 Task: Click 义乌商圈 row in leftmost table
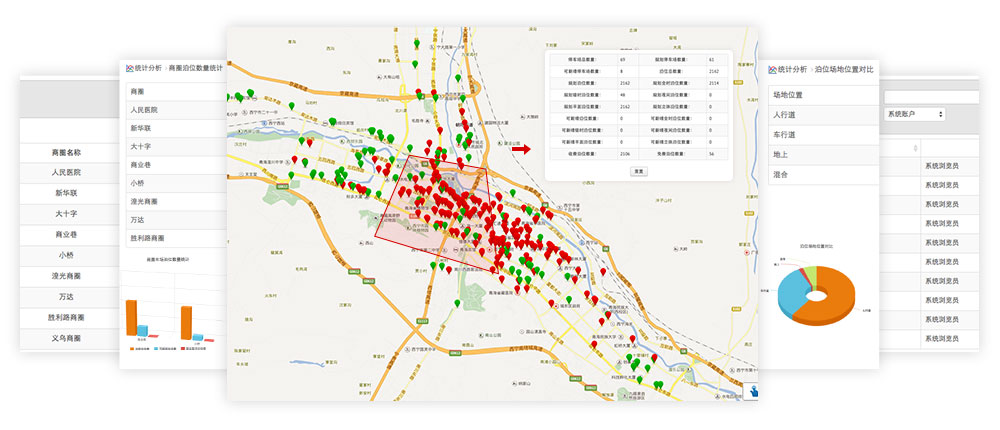pos(66,339)
